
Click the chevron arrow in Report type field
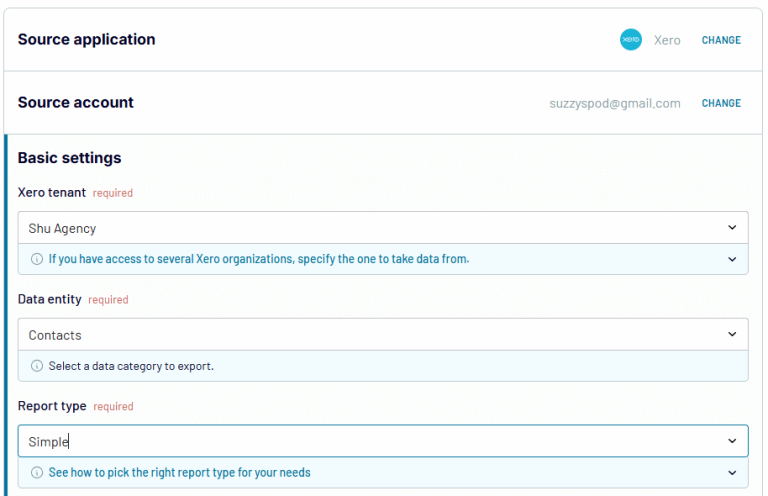tap(732, 441)
